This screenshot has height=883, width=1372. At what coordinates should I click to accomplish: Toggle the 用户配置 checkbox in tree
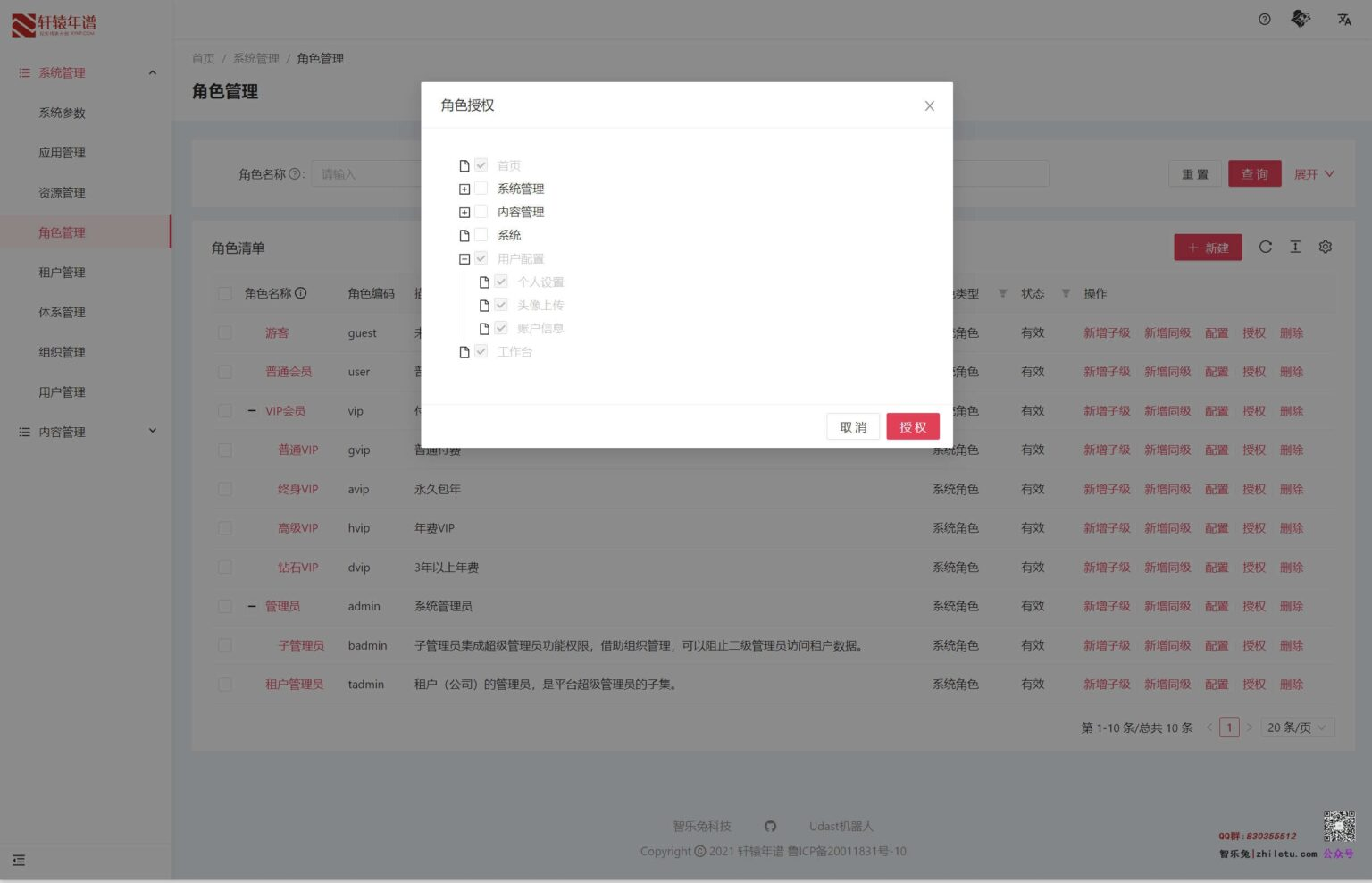pos(481,258)
